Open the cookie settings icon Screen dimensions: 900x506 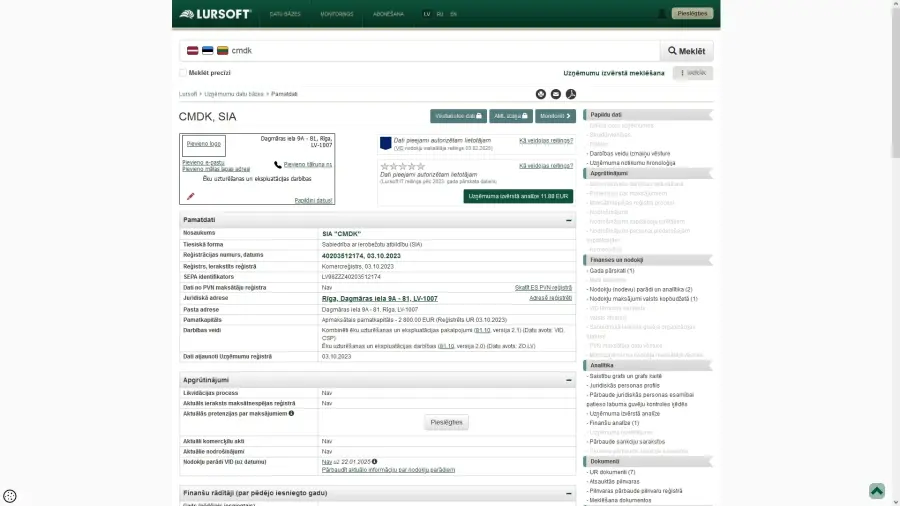pos(10,496)
